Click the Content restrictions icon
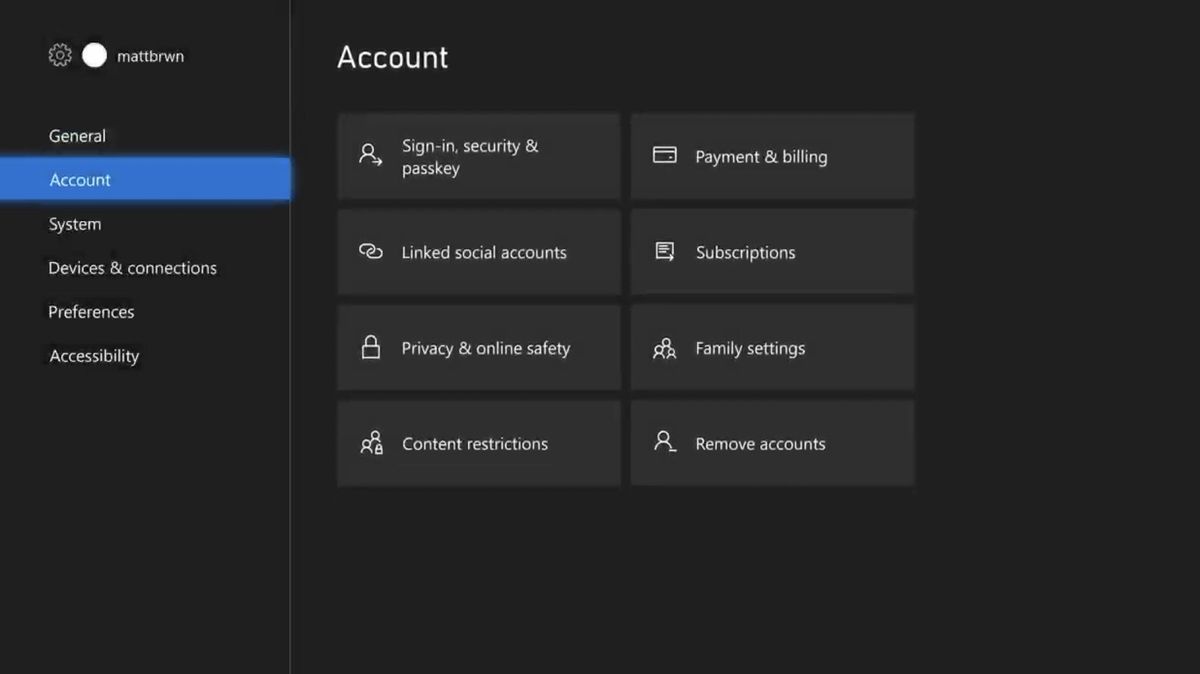The width and height of the screenshot is (1200, 674). click(370, 442)
